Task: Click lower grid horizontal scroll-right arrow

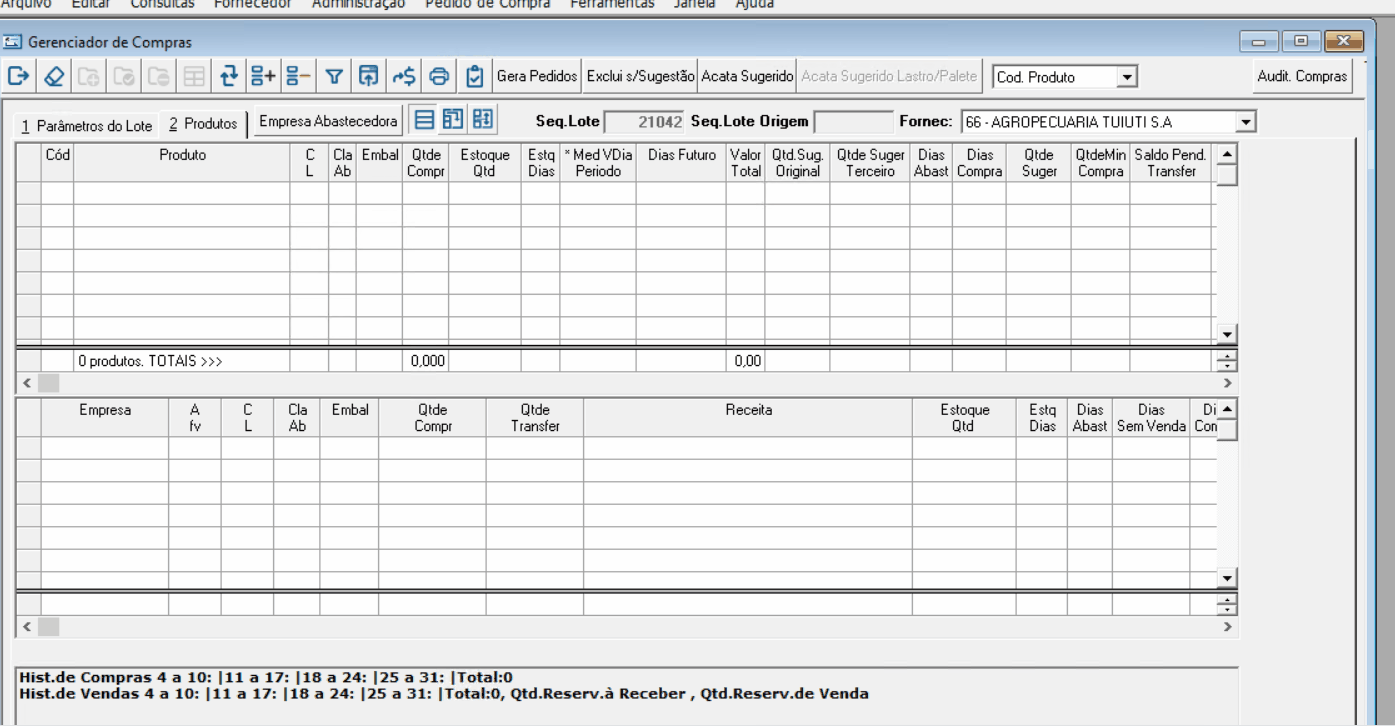Action: 1227,627
